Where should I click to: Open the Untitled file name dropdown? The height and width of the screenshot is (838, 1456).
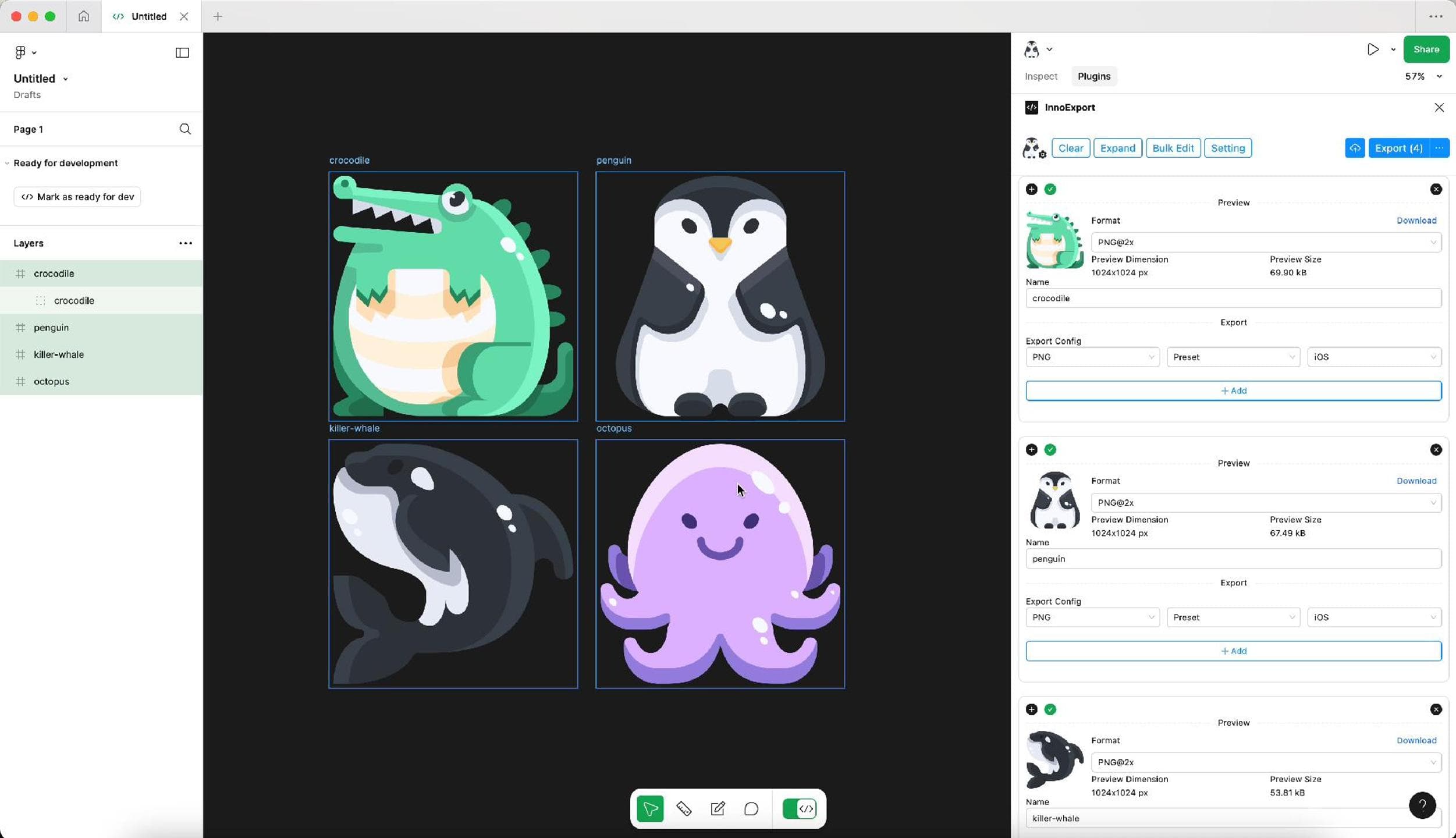65,79
